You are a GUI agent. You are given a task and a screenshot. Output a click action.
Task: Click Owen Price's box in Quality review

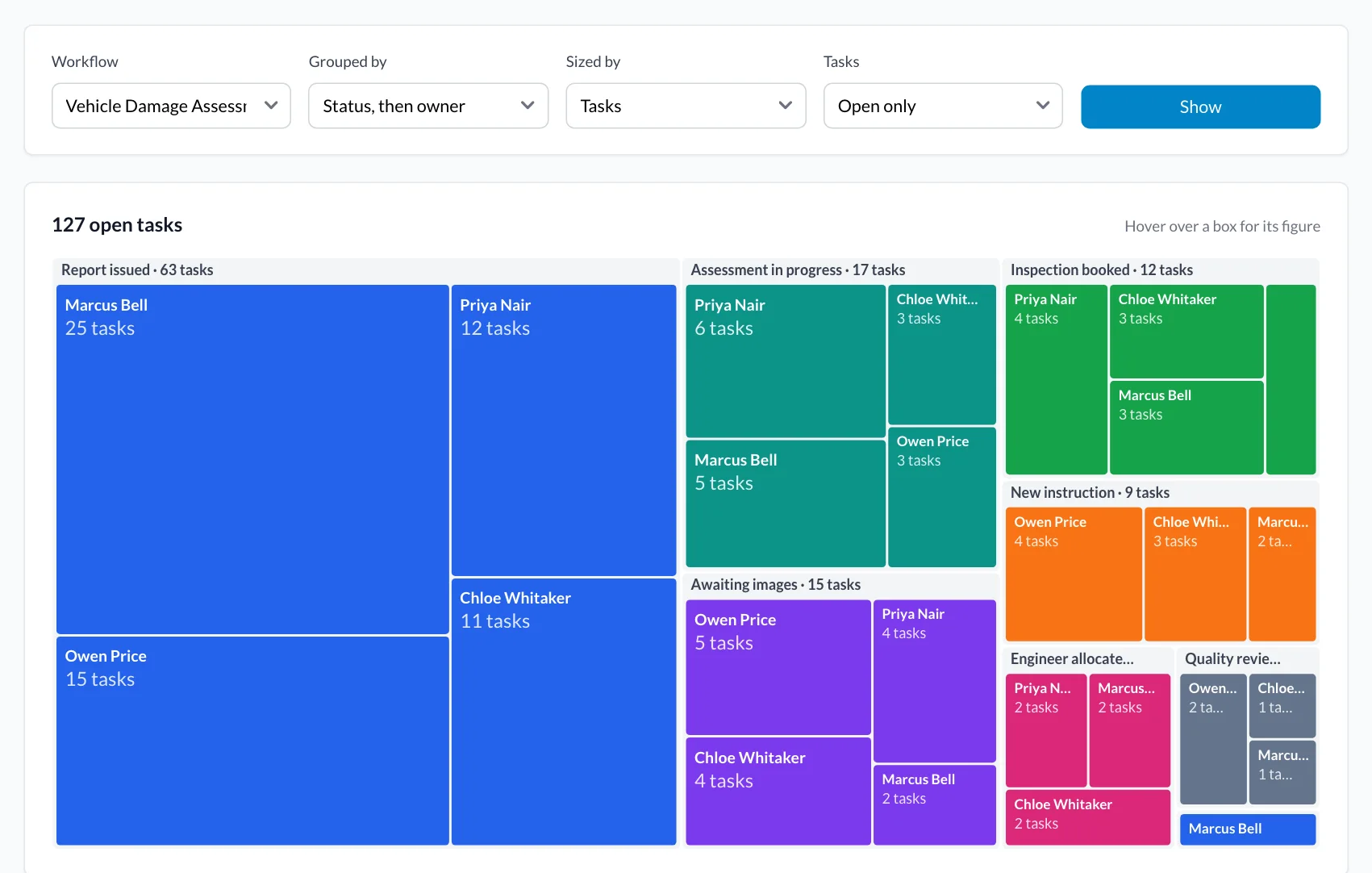(x=1213, y=739)
